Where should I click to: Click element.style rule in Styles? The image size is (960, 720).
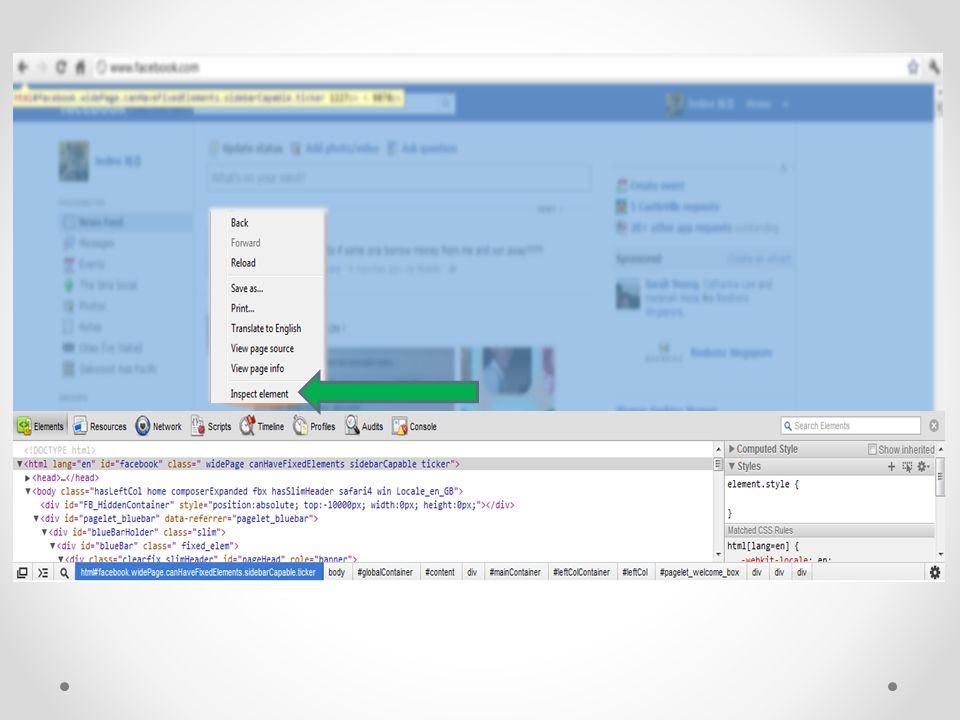[763, 484]
